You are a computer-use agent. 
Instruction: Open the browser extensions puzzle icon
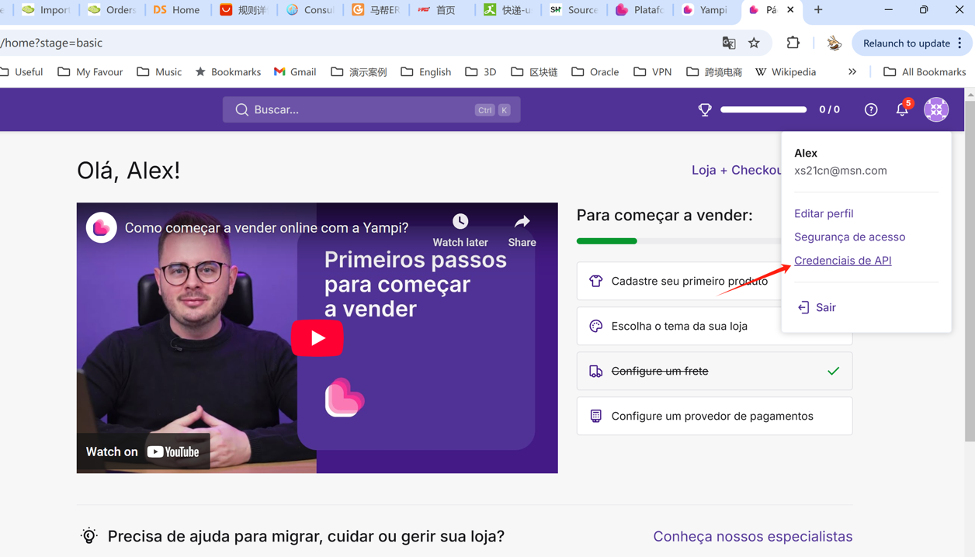(x=793, y=43)
